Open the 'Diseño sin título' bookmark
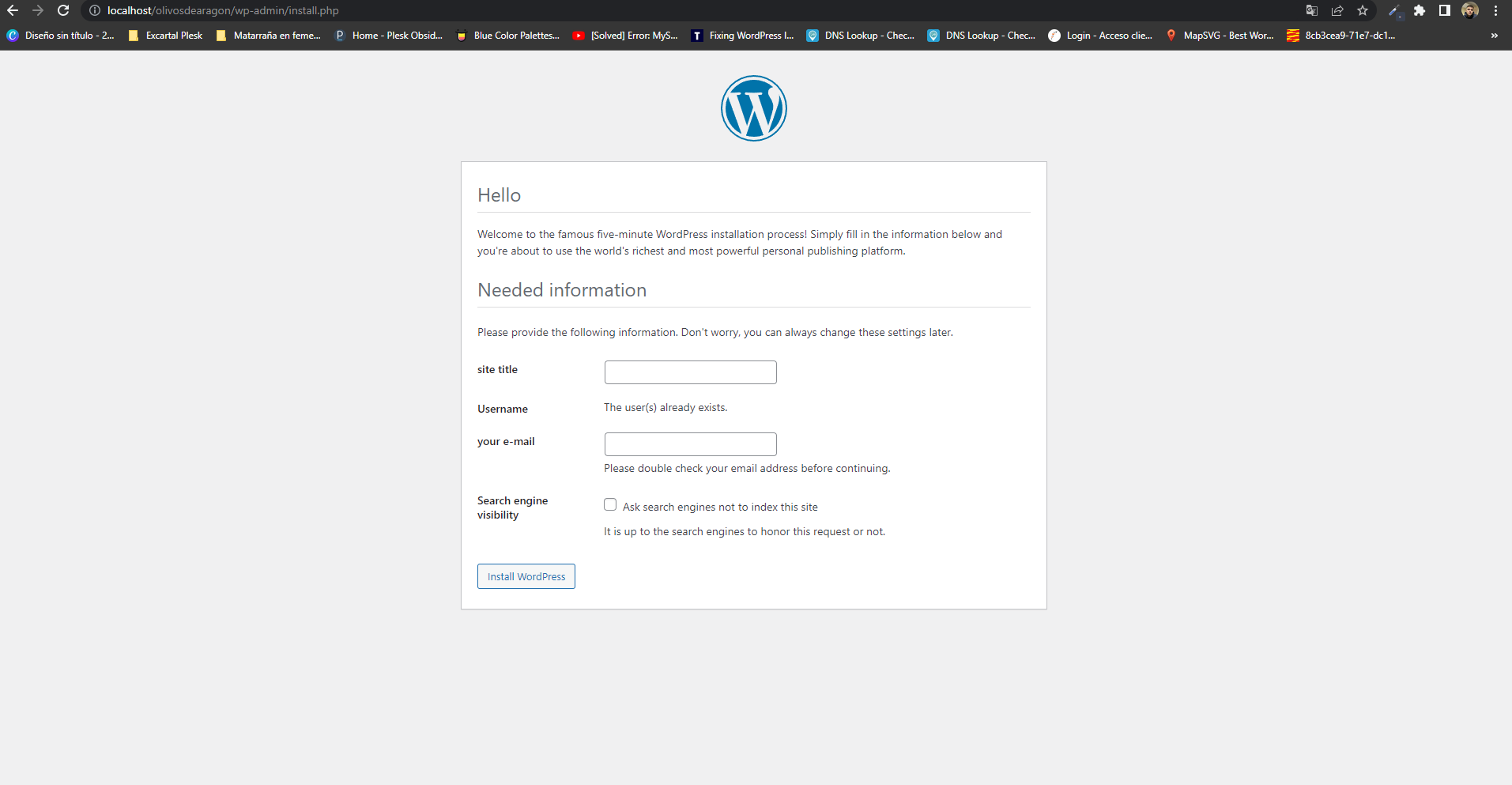Viewport: 1512px width, 785px height. pos(61,36)
